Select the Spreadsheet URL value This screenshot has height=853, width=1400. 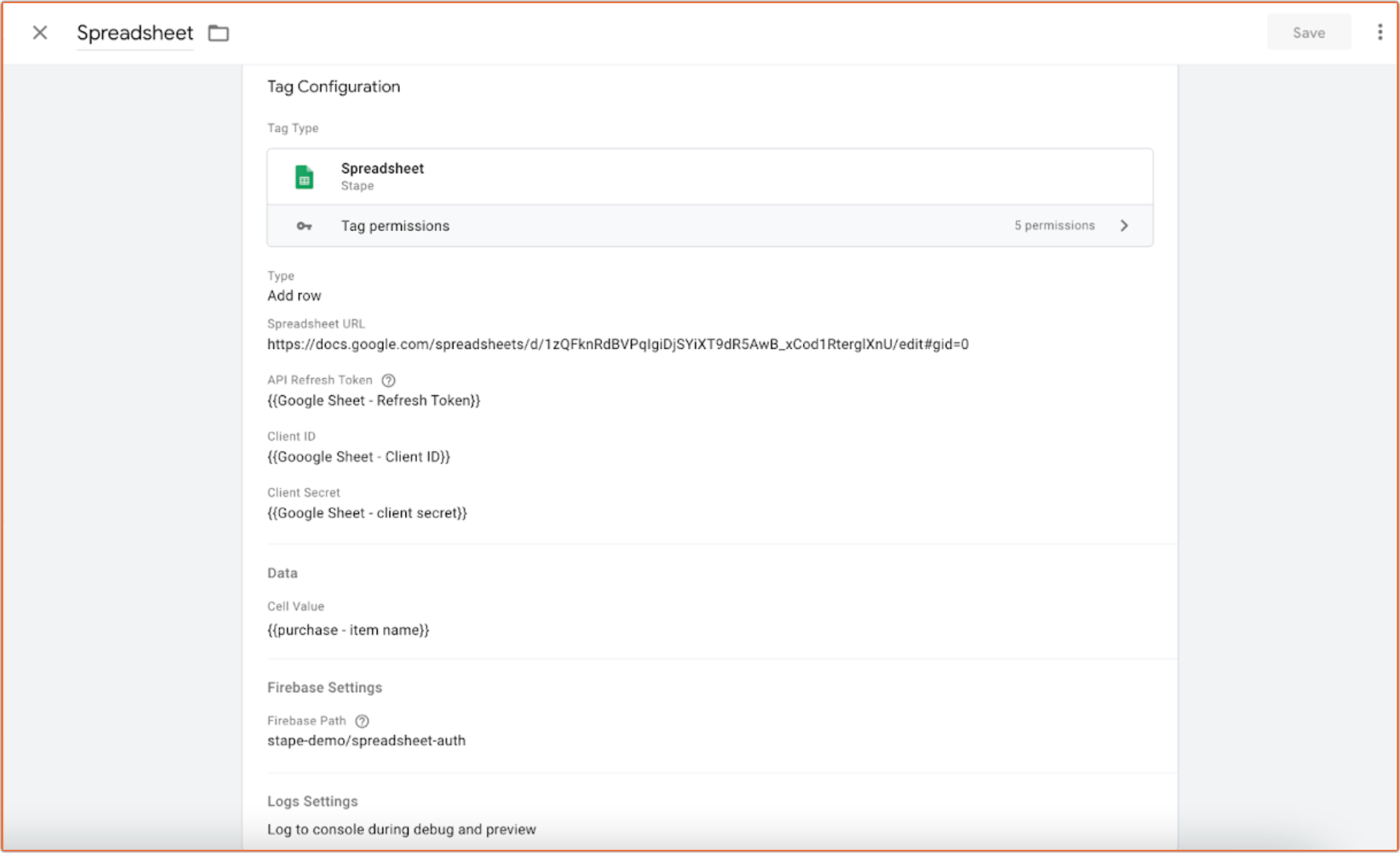pyautogui.click(x=618, y=344)
